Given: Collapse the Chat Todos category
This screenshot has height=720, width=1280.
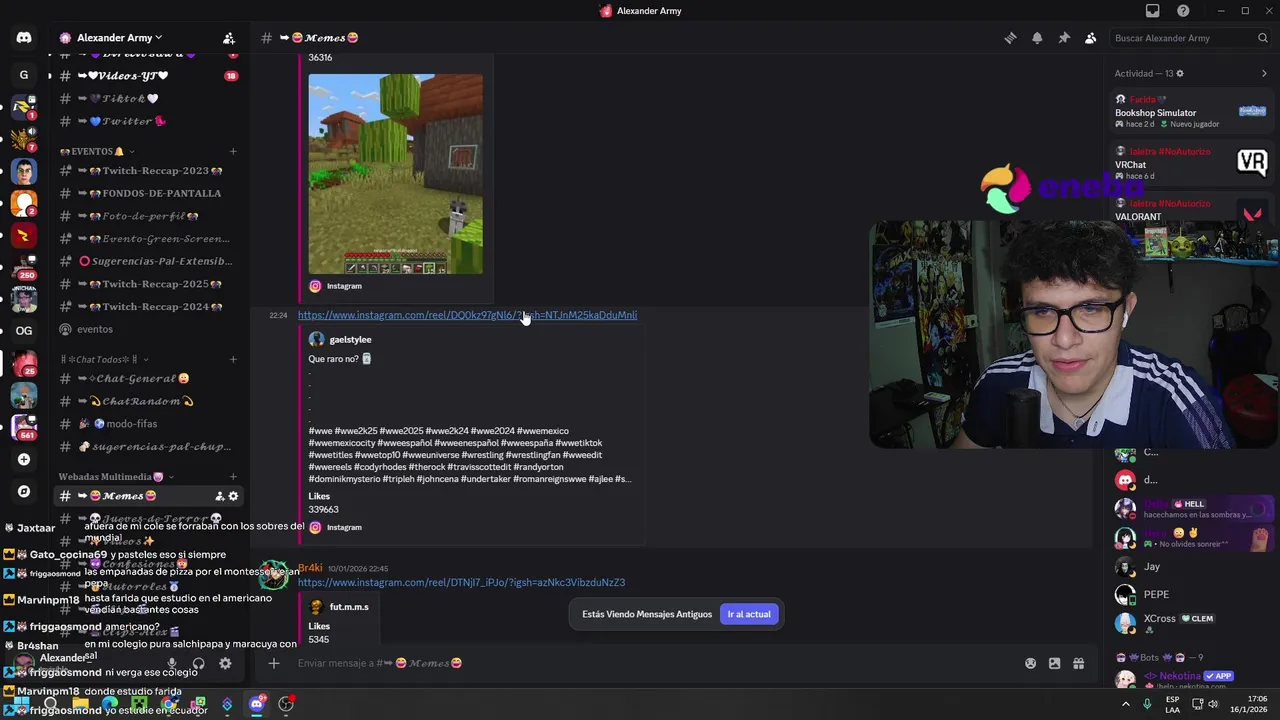Looking at the screenshot, I should click(104, 359).
